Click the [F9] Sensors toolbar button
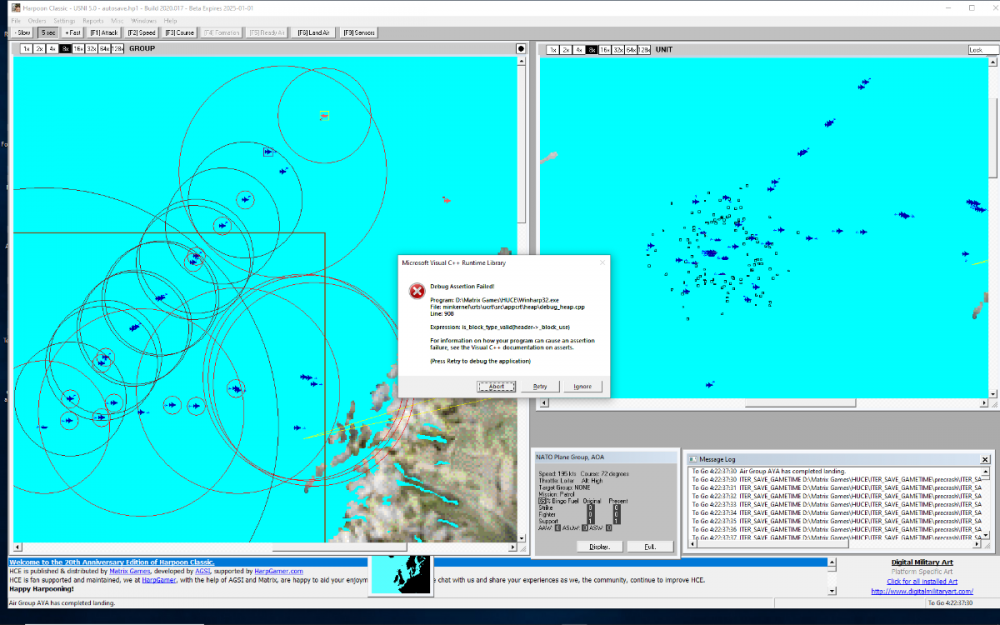1000x625 pixels. pos(359,33)
